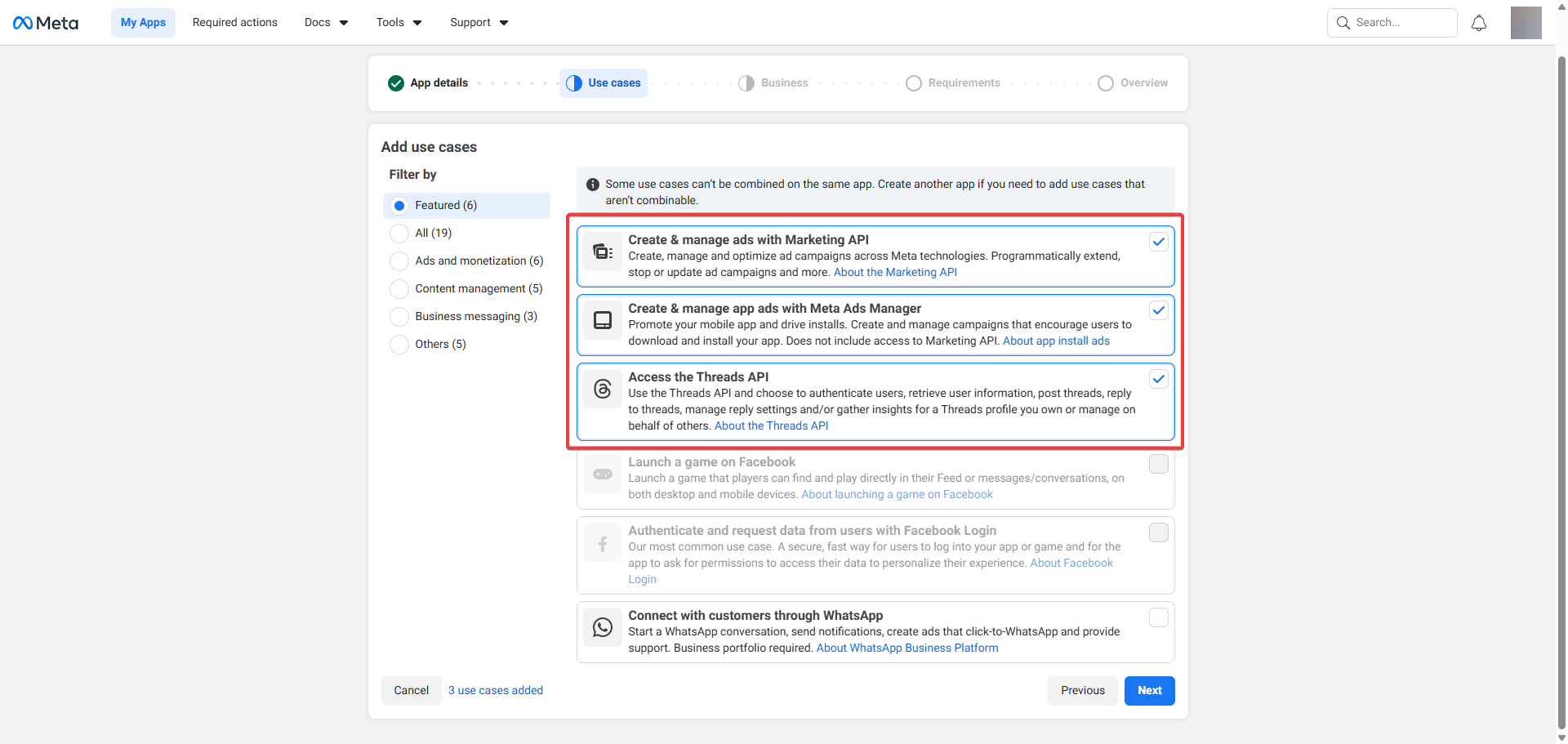1568x744 pixels.
Task: Expand the Support dropdown menu
Action: (479, 23)
